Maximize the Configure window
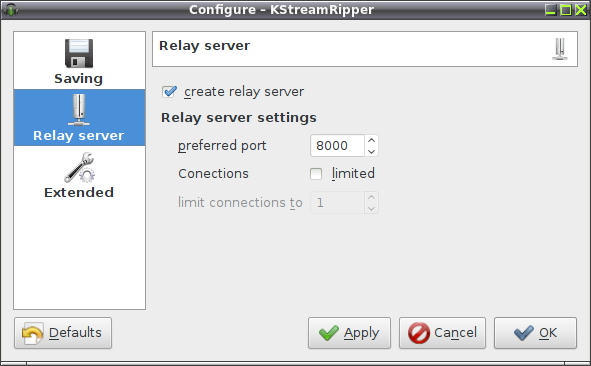 (x=566, y=10)
